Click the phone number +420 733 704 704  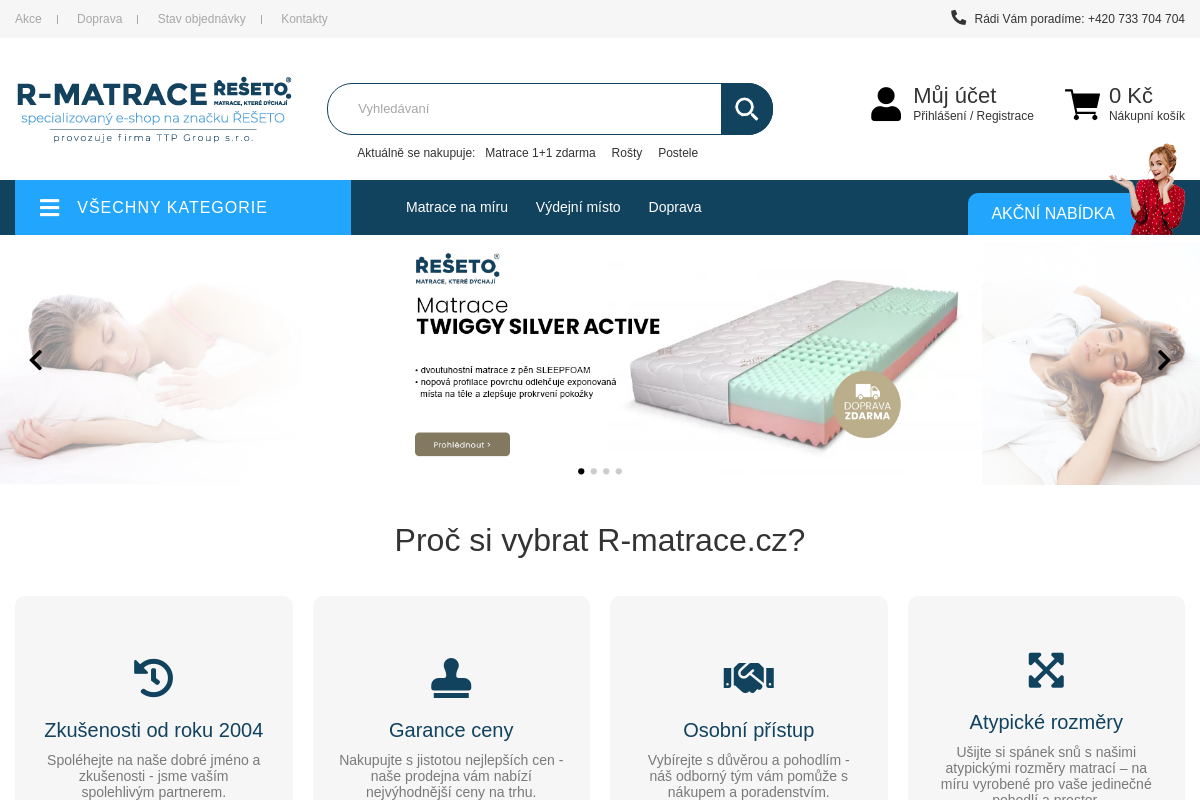click(x=1136, y=19)
